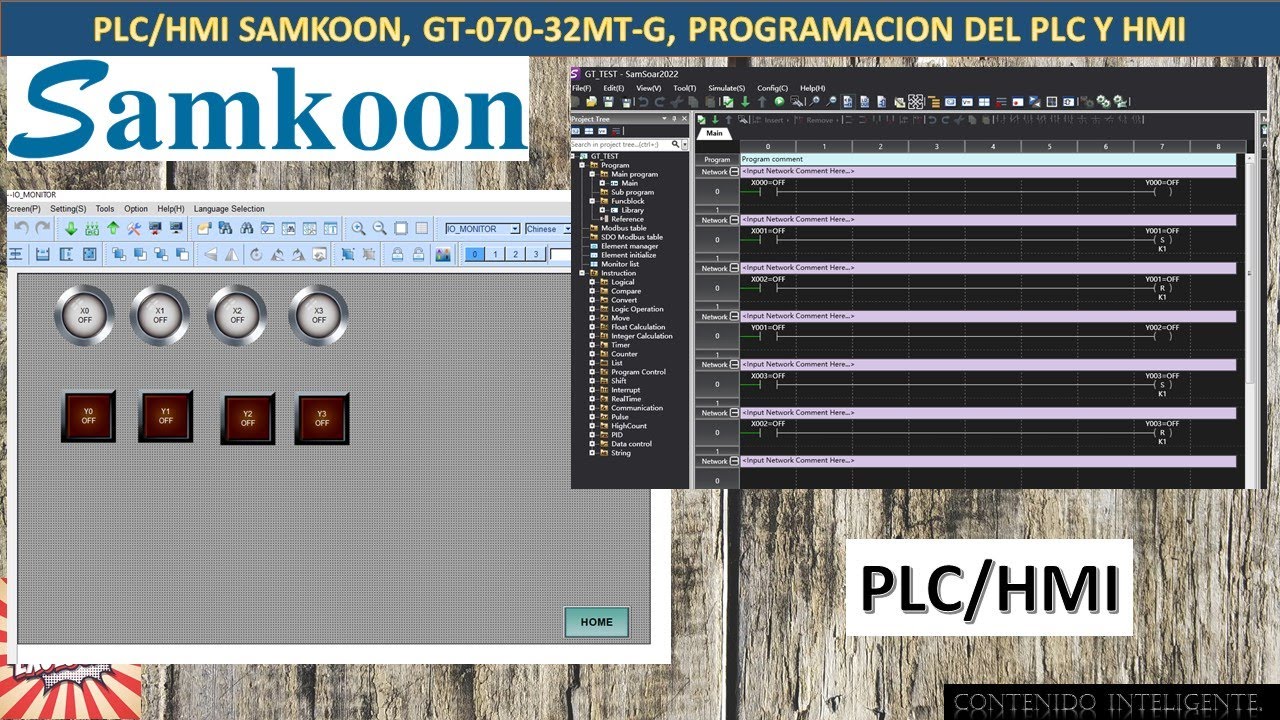Image resolution: width=1280 pixels, height=720 pixels.
Task: Pin the Project Tree panel
Action: 674,119
